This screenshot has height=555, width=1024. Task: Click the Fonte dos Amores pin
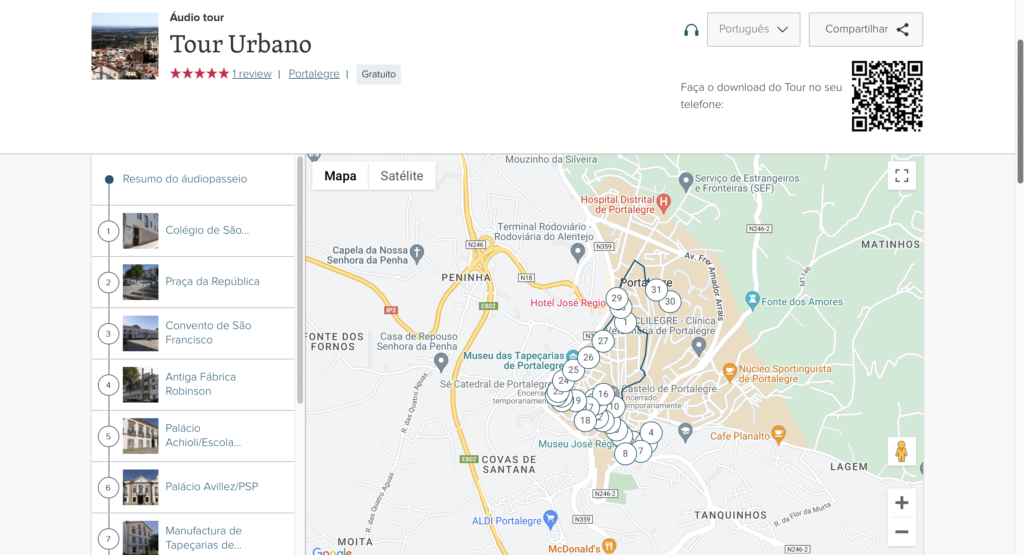(752, 301)
